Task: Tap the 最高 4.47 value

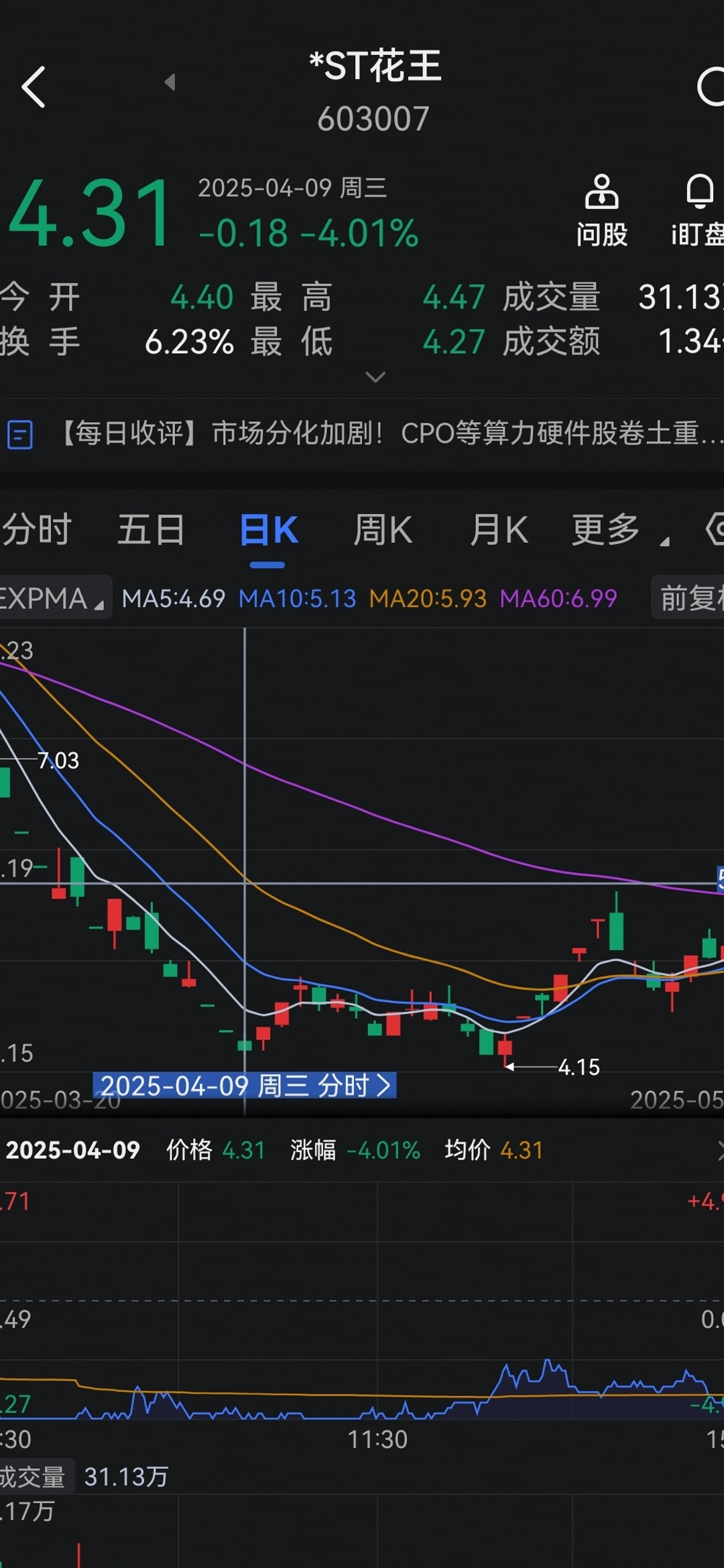Action: (x=453, y=297)
